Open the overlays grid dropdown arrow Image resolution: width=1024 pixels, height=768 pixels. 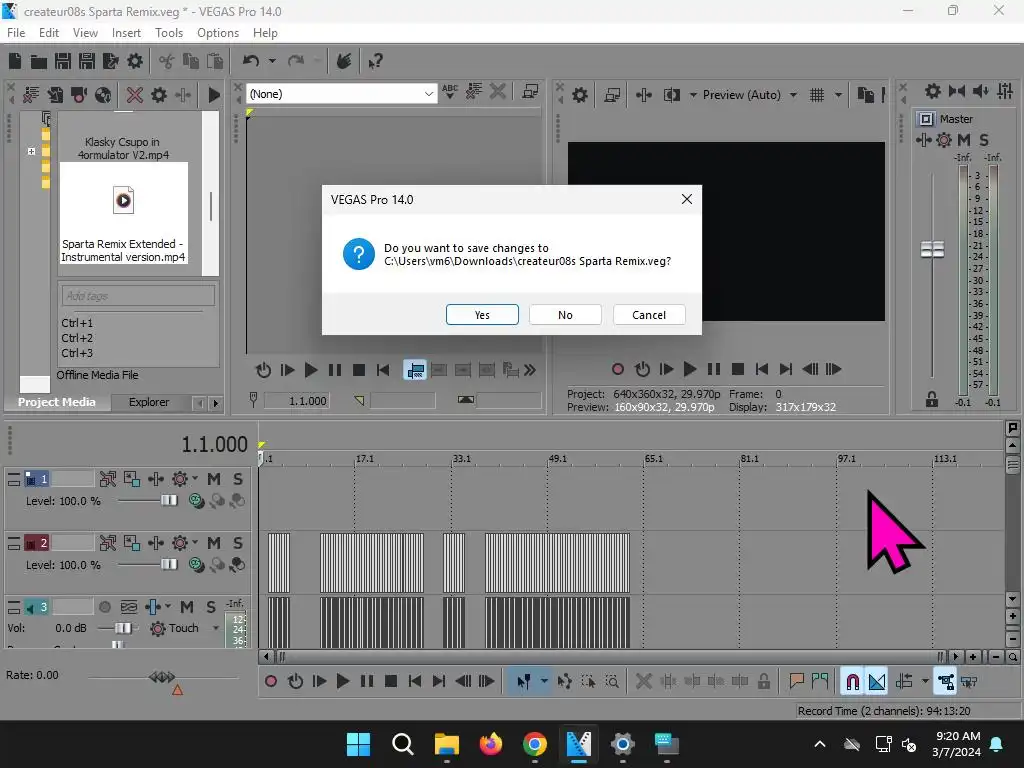click(838, 95)
